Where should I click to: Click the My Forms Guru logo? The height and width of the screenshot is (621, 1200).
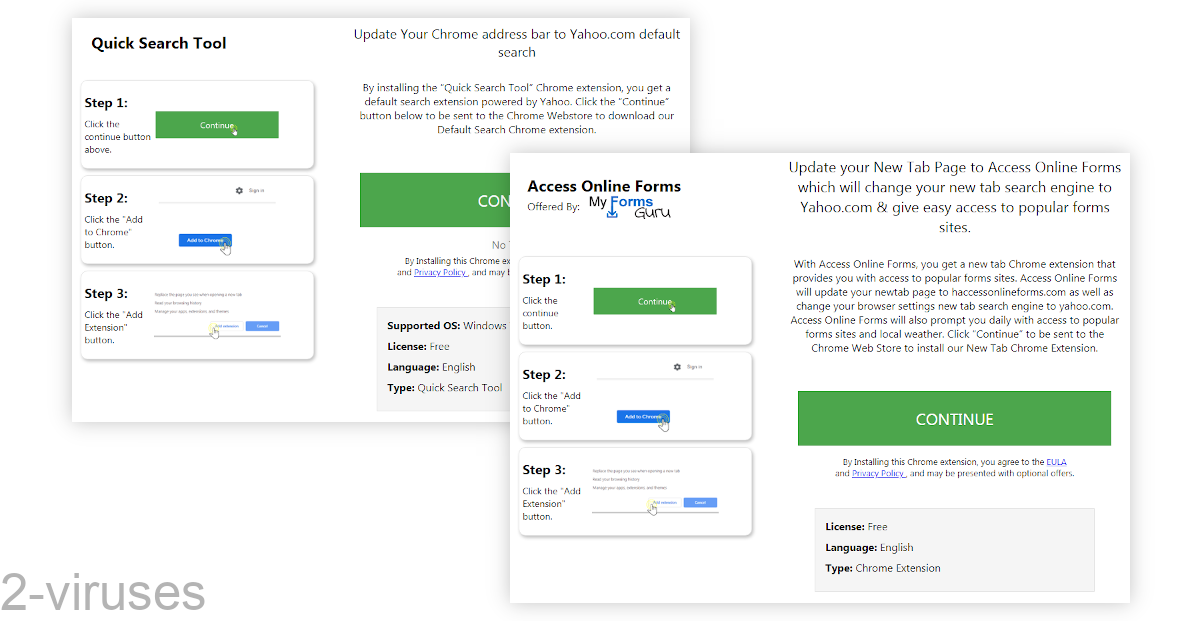click(x=632, y=204)
